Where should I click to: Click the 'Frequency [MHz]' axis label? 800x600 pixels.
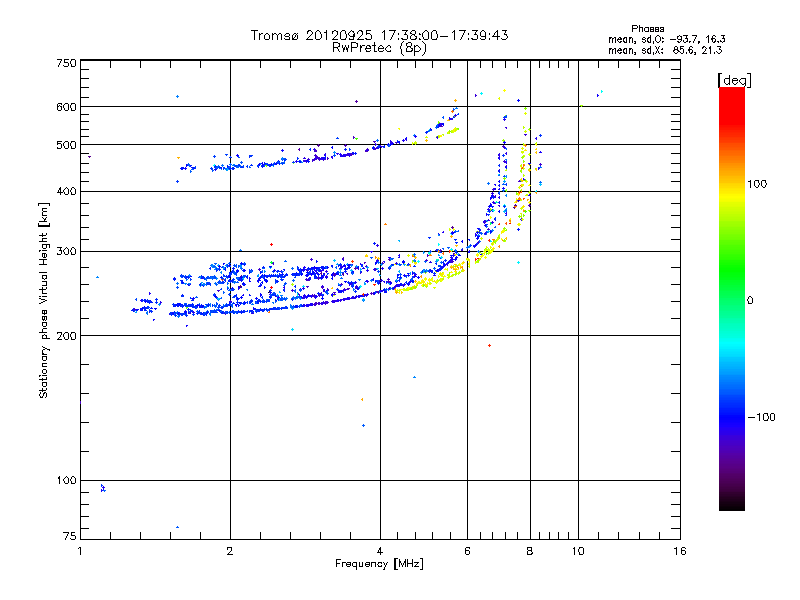pos(379,564)
